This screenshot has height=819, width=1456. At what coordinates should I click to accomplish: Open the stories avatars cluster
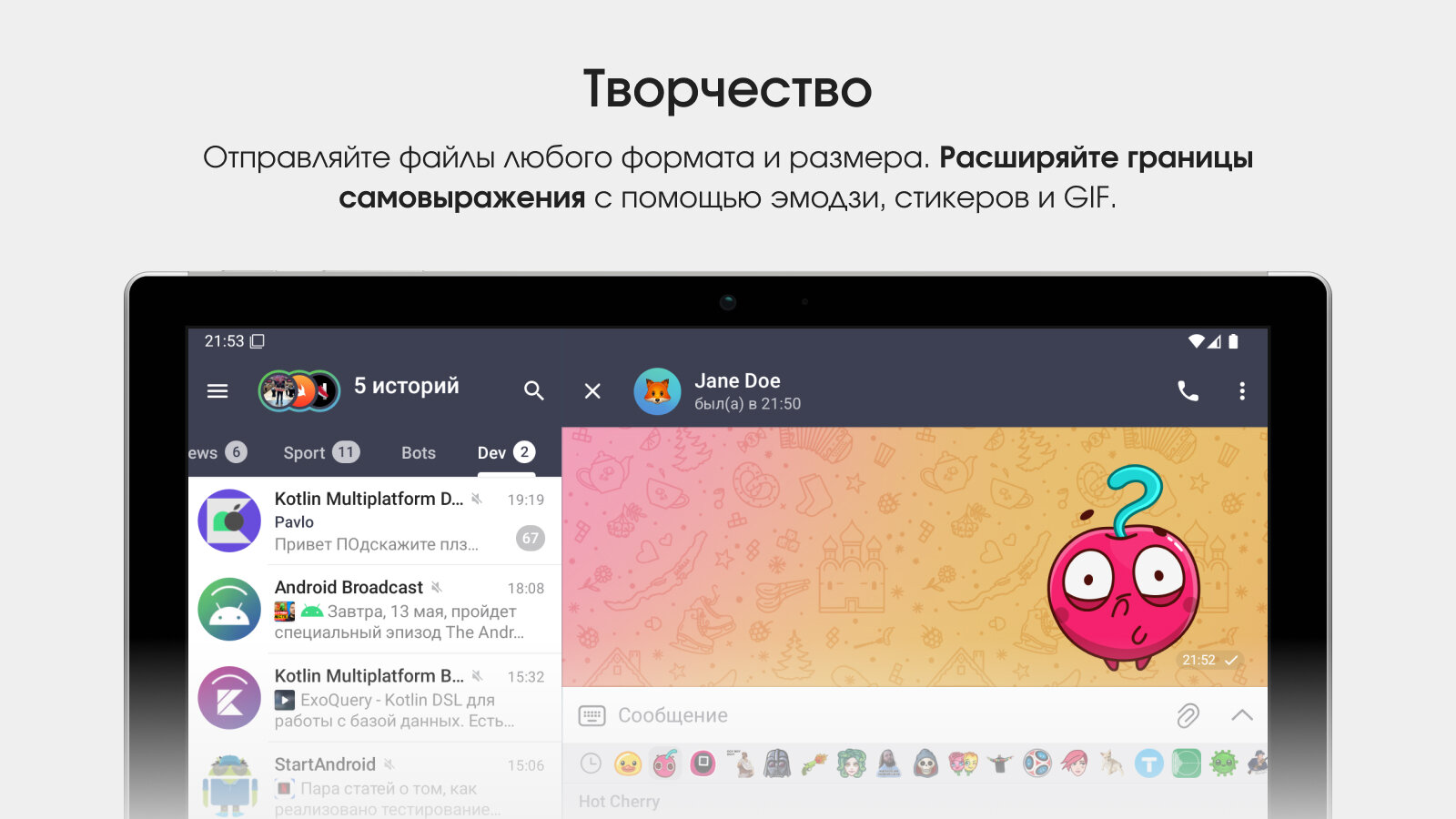(299, 390)
